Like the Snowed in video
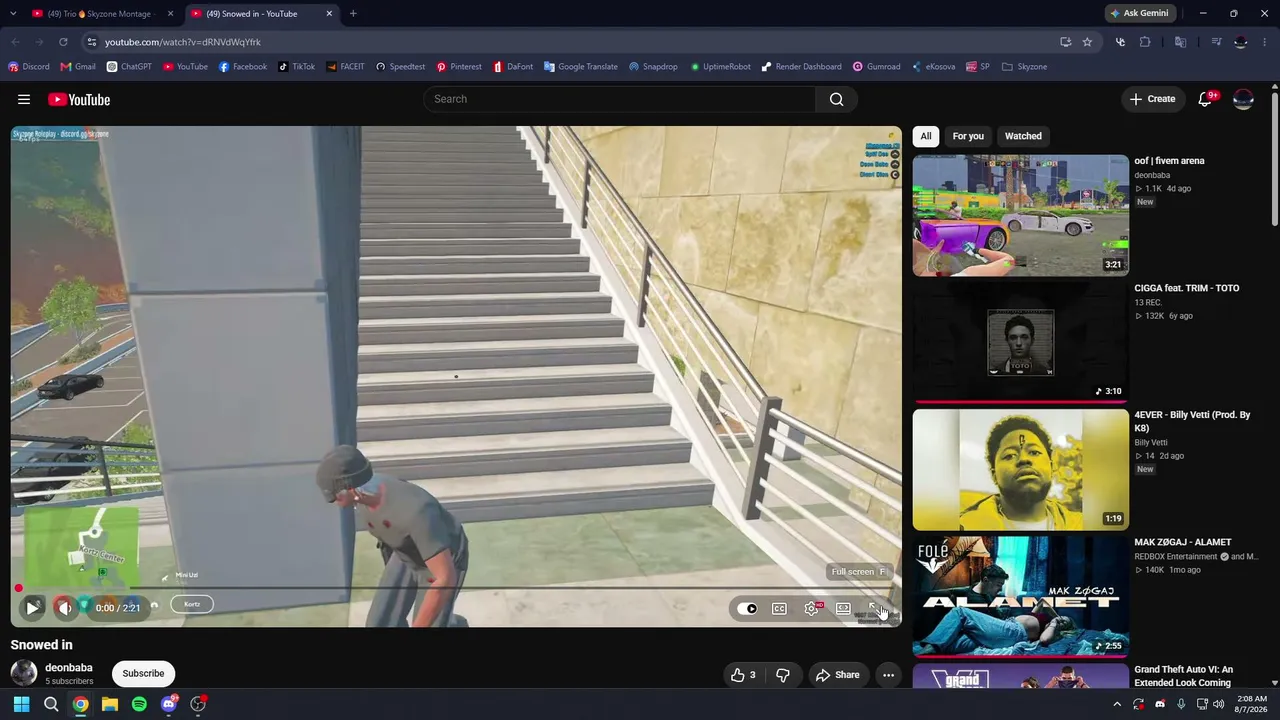 click(742, 675)
